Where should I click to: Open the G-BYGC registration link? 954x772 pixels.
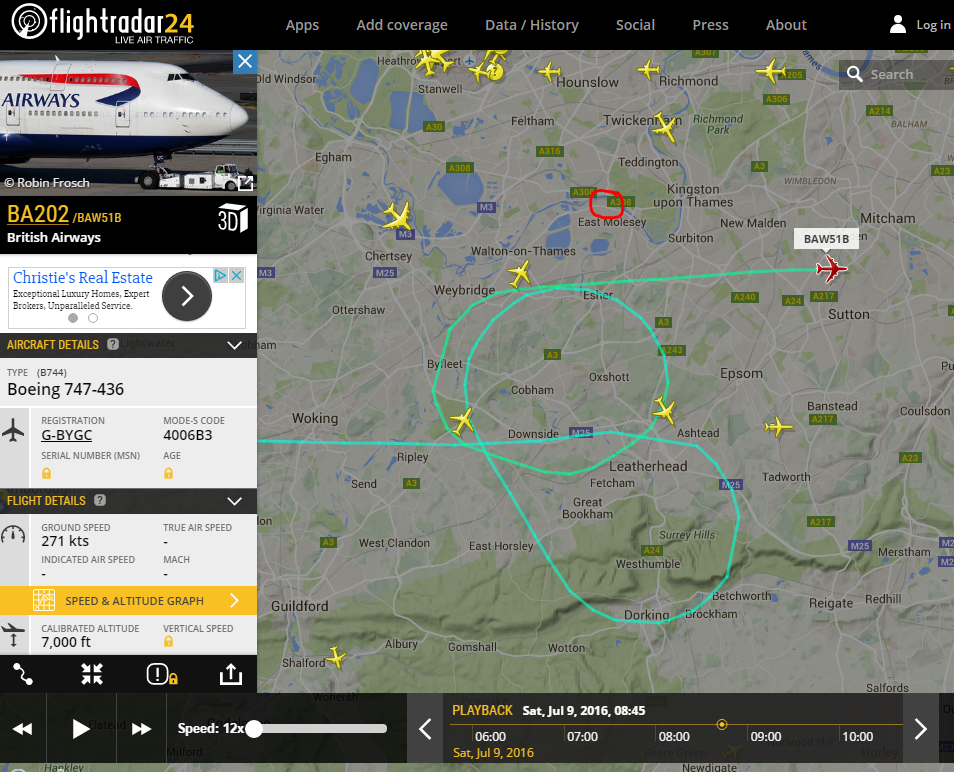coord(66,436)
